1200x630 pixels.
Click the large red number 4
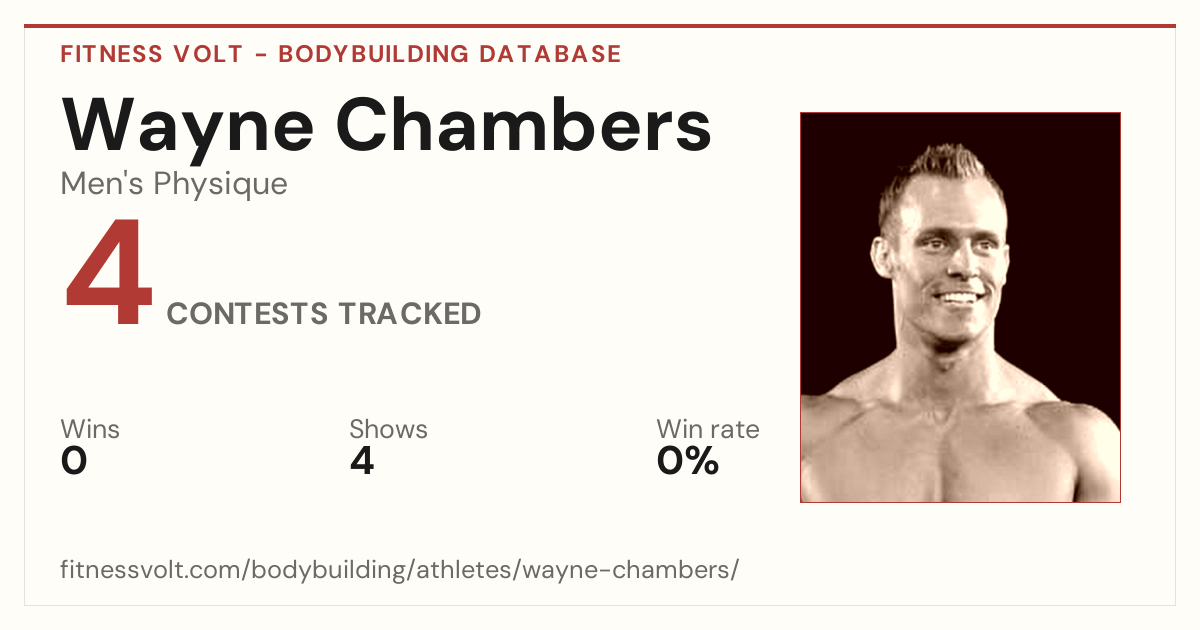pyautogui.click(x=109, y=273)
